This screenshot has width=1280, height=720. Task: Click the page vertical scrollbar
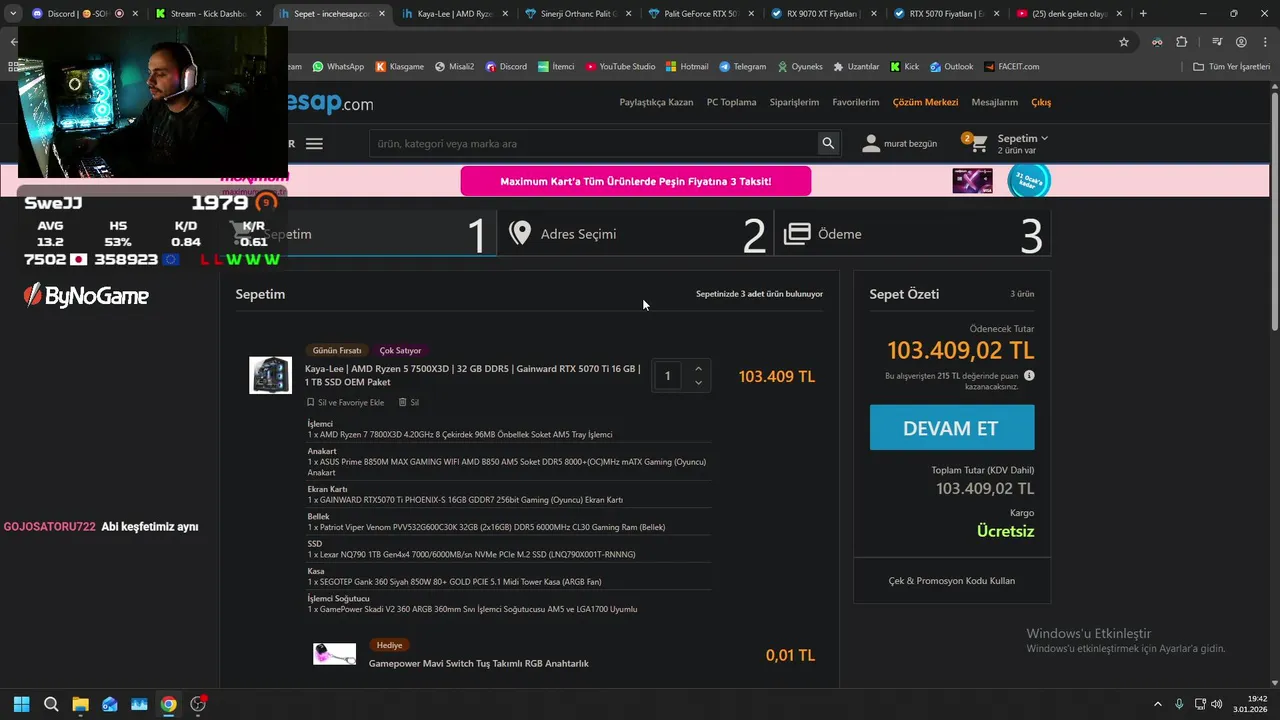1274,210
